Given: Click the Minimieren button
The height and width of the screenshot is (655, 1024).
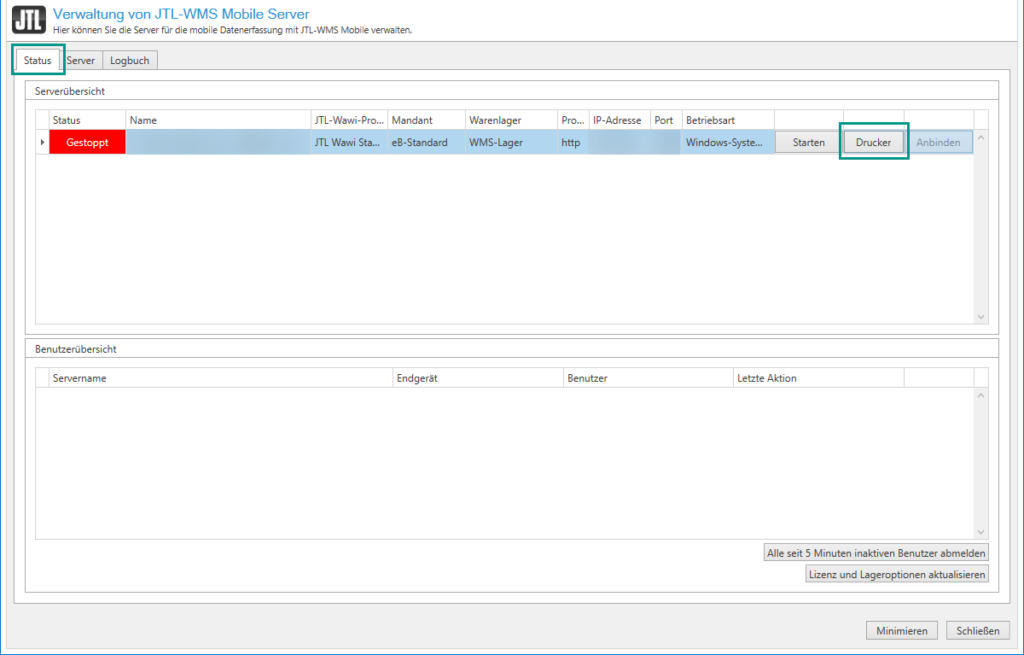Looking at the screenshot, I should [902, 630].
